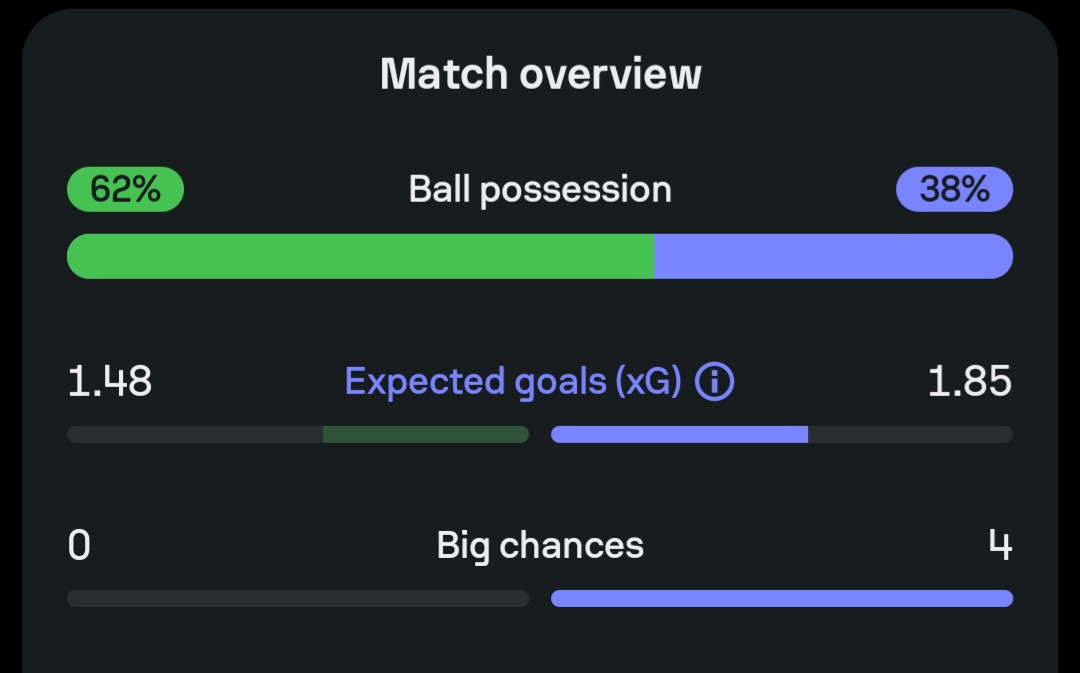The height and width of the screenshot is (673, 1080).
Task: Click the full purple away Big chances bar
Action: point(782,598)
